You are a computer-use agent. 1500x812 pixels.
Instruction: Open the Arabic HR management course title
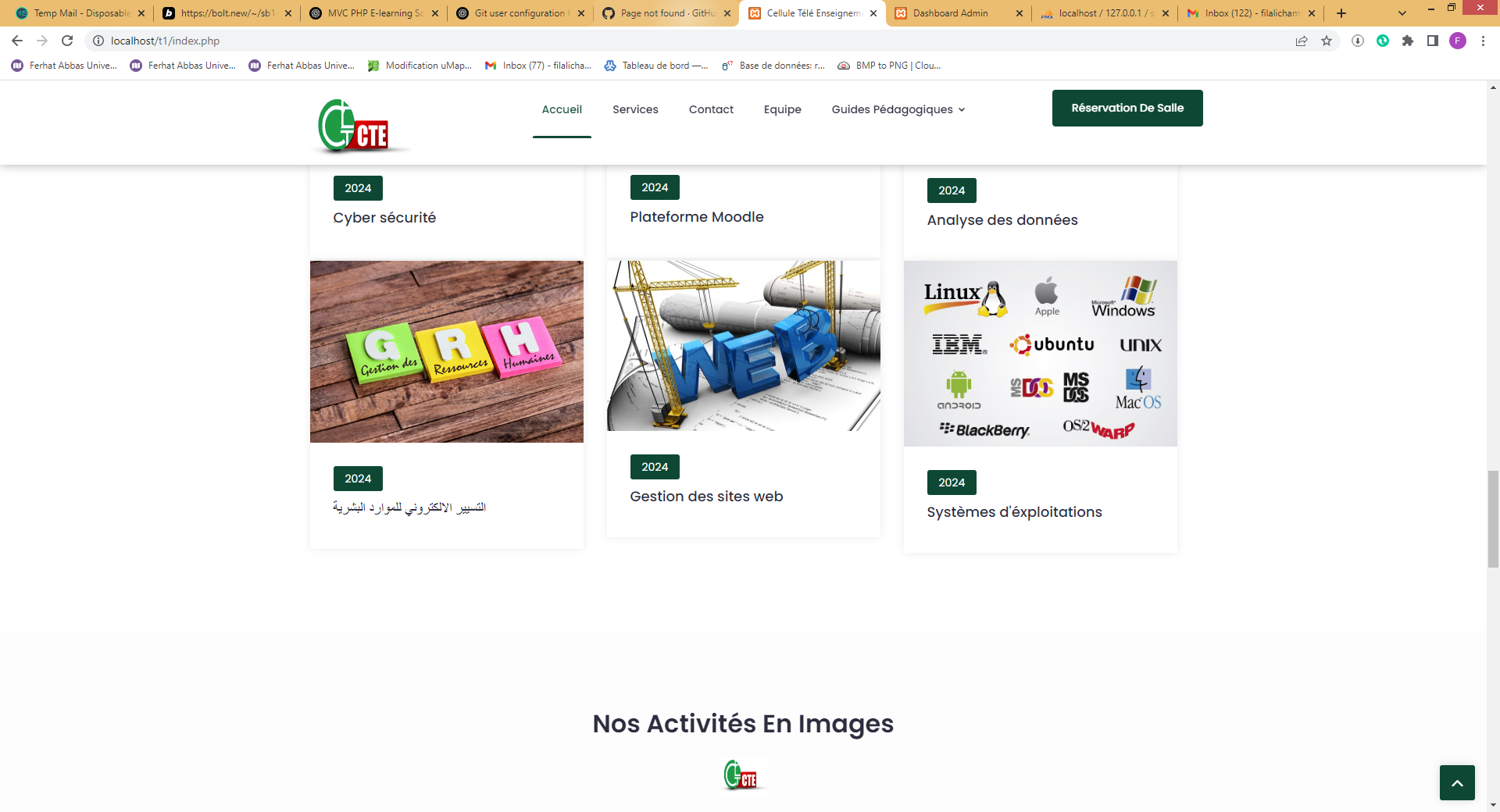(409, 507)
